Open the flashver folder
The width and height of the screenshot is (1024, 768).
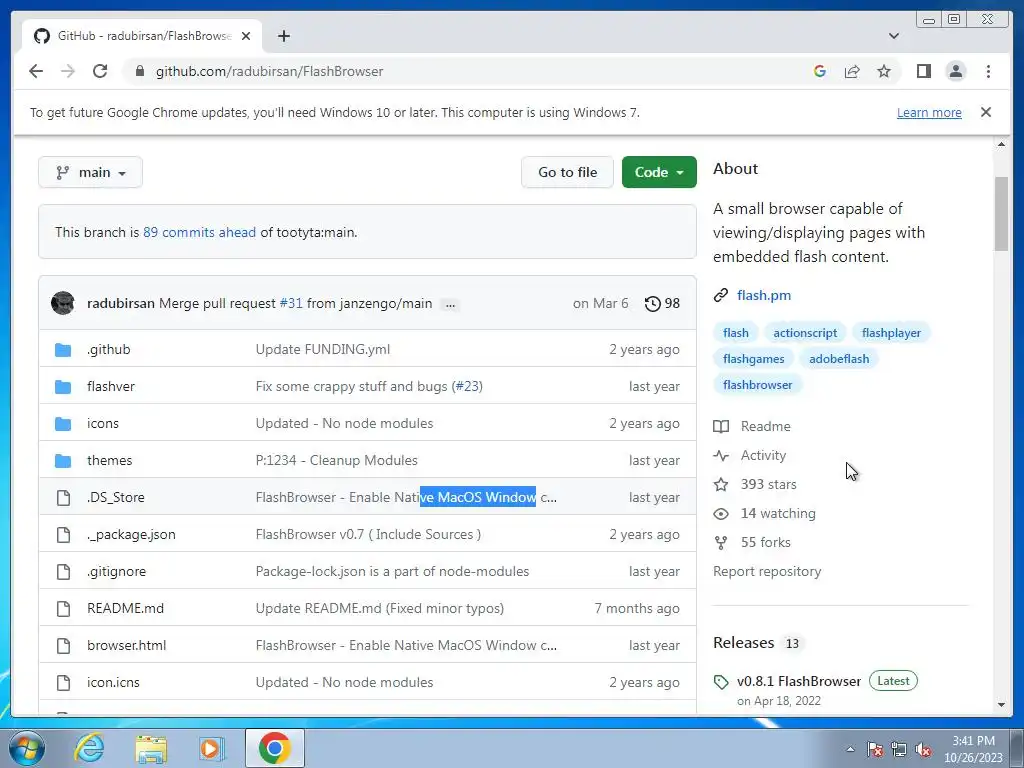pyautogui.click(x=110, y=387)
